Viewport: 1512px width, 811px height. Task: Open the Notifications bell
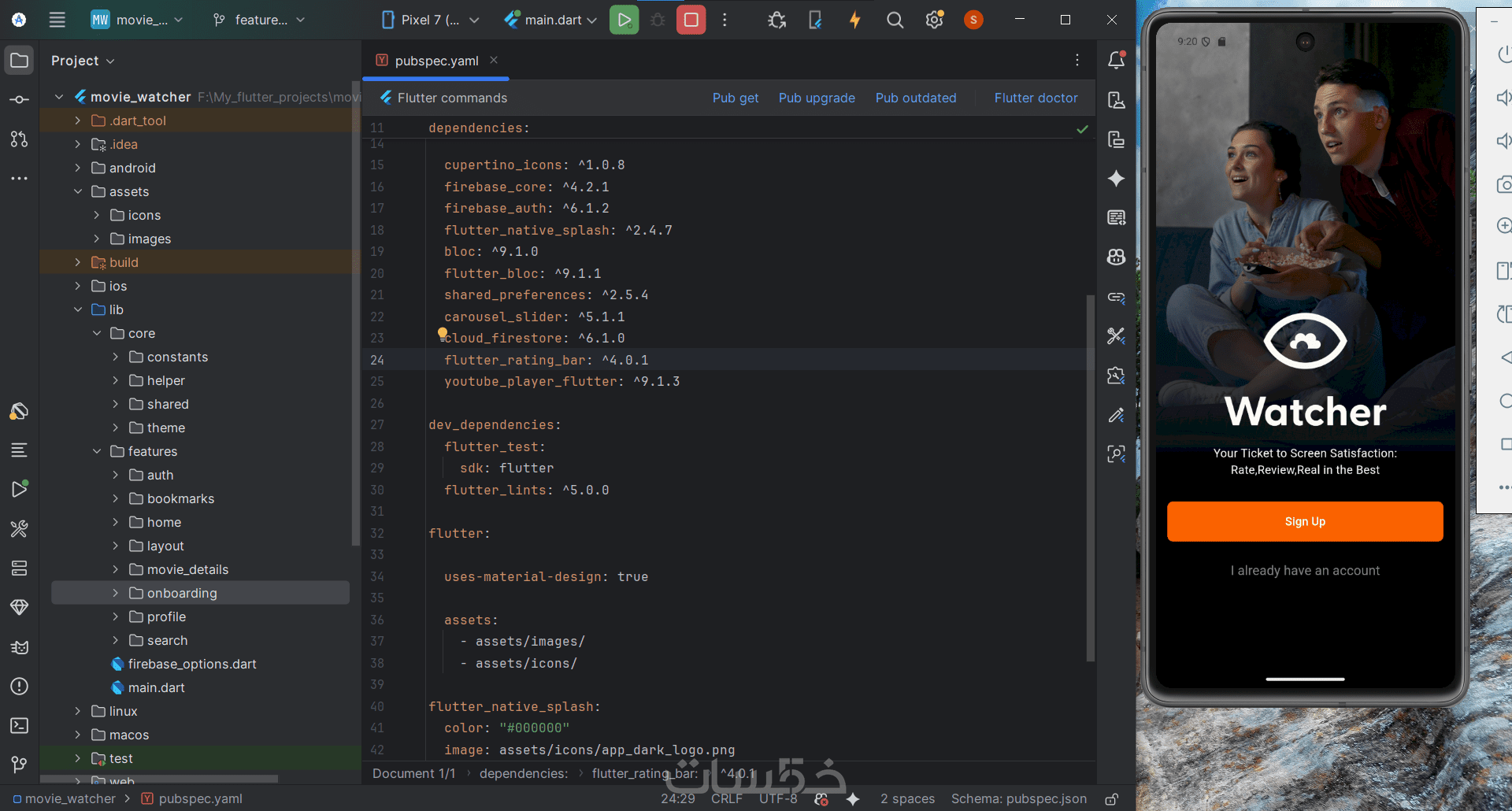1116,60
